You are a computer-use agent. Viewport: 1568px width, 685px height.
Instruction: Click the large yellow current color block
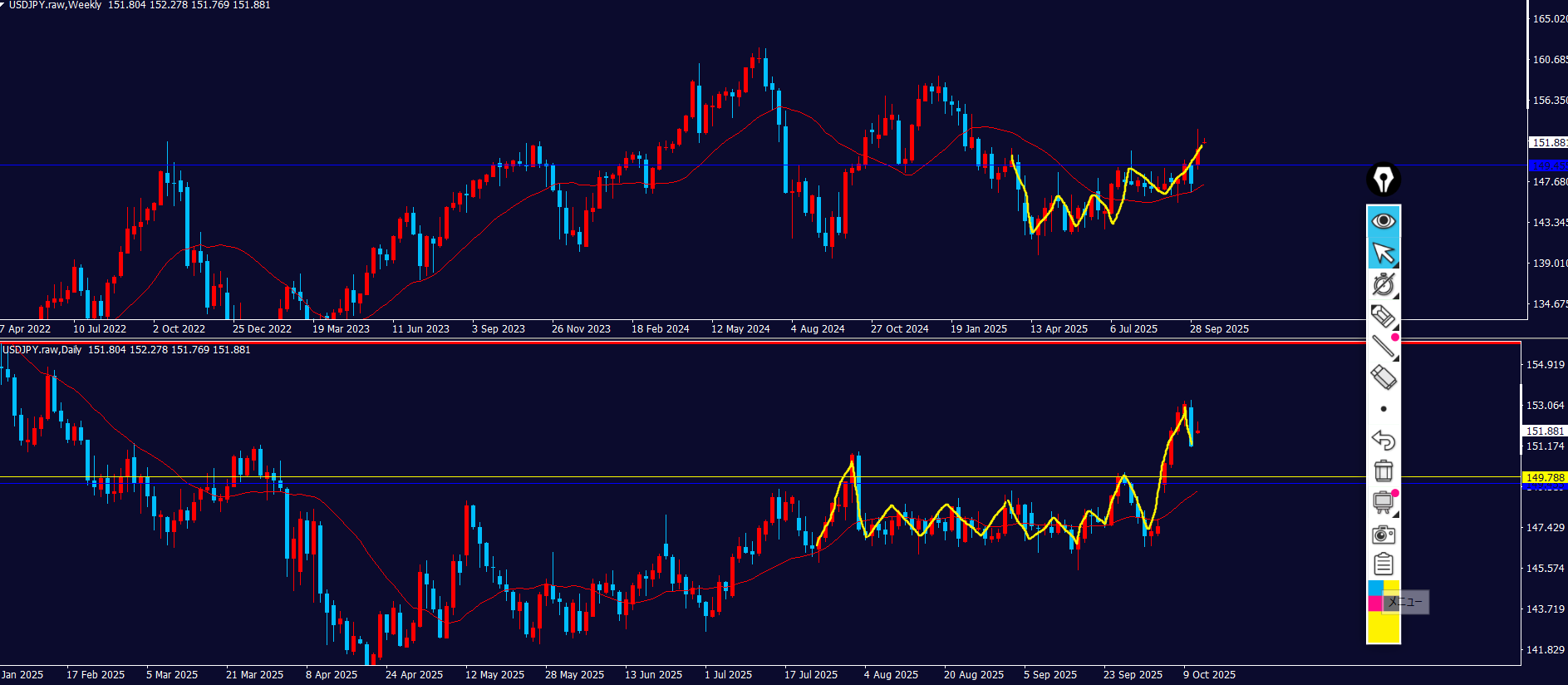1384,628
